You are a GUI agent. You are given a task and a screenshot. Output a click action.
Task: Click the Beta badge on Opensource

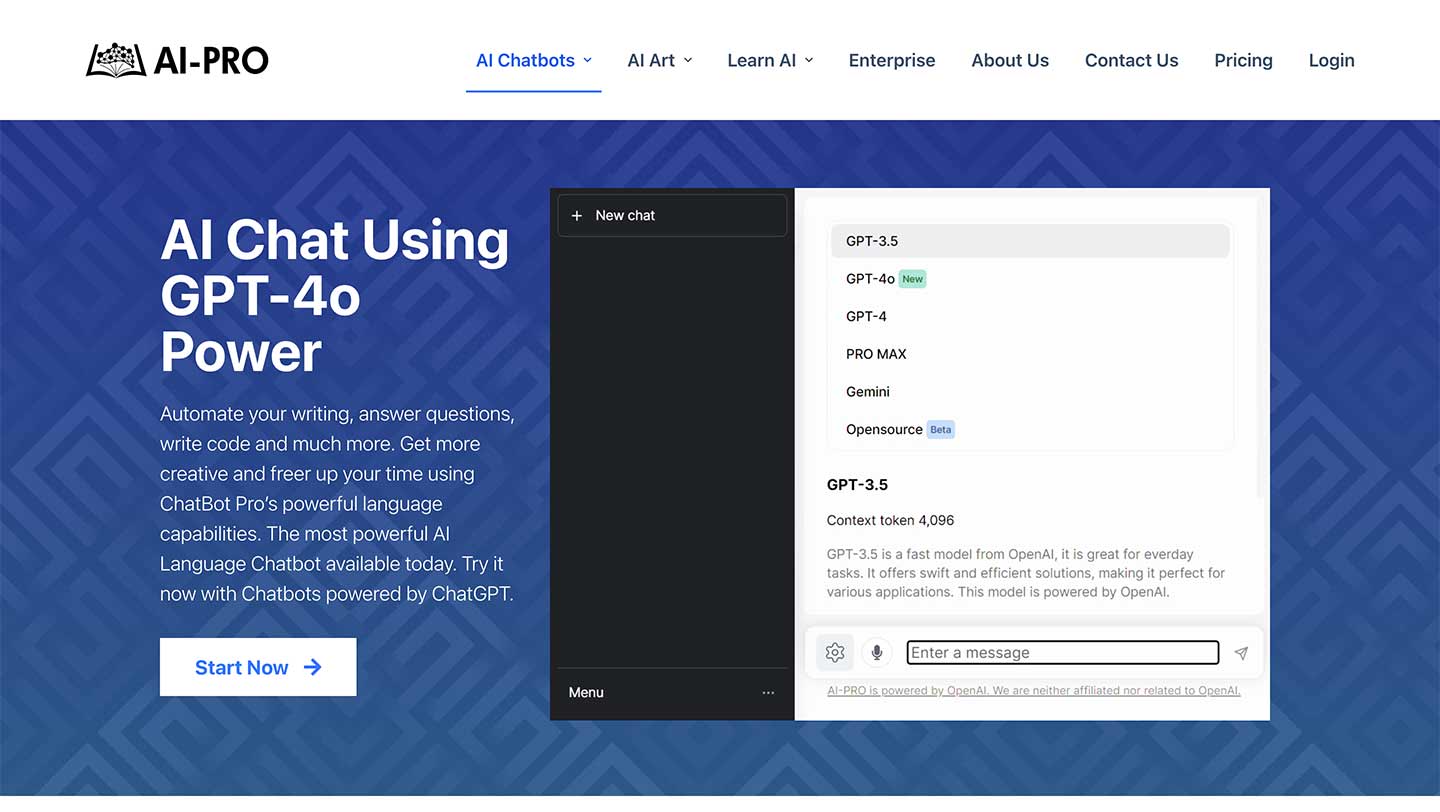[x=941, y=429]
